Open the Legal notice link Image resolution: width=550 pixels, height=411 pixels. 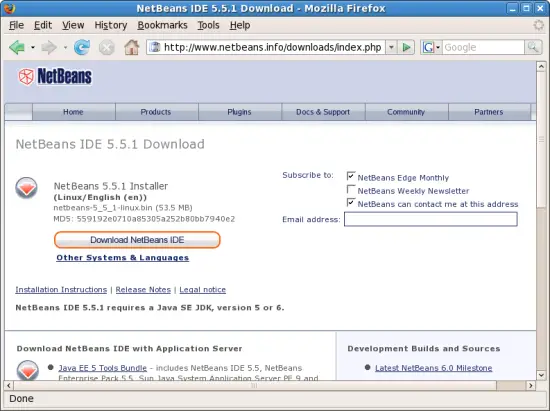(202, 290)
